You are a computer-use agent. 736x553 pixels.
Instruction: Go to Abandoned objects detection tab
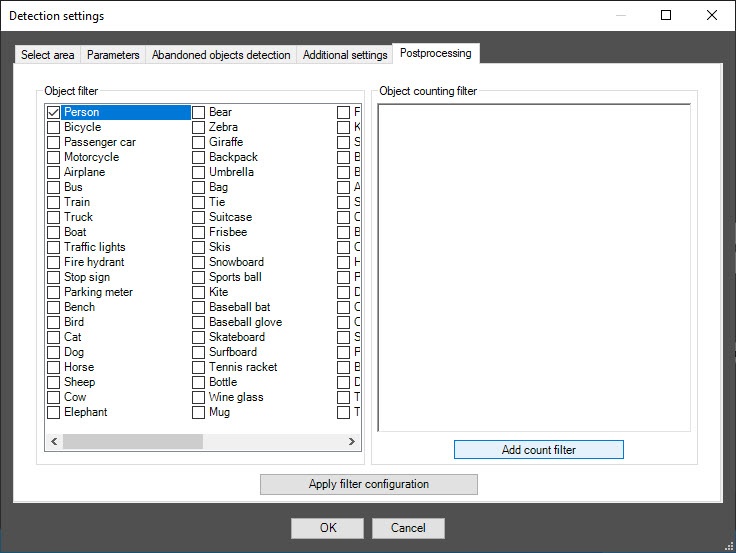(221, 55)
